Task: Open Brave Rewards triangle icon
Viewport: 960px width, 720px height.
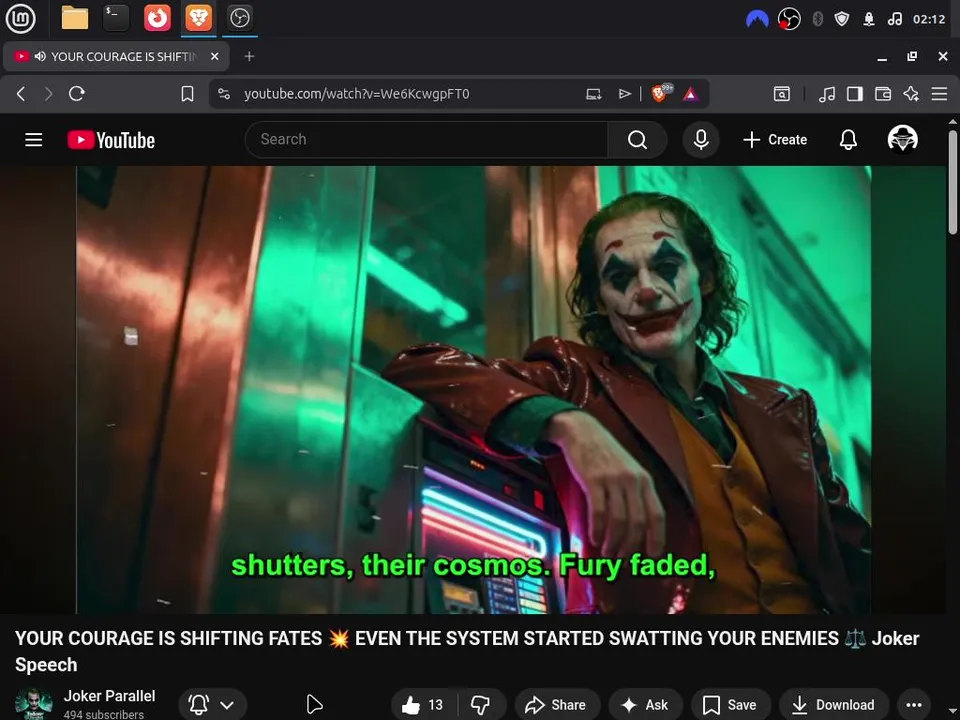Action: tap(691, 94)
